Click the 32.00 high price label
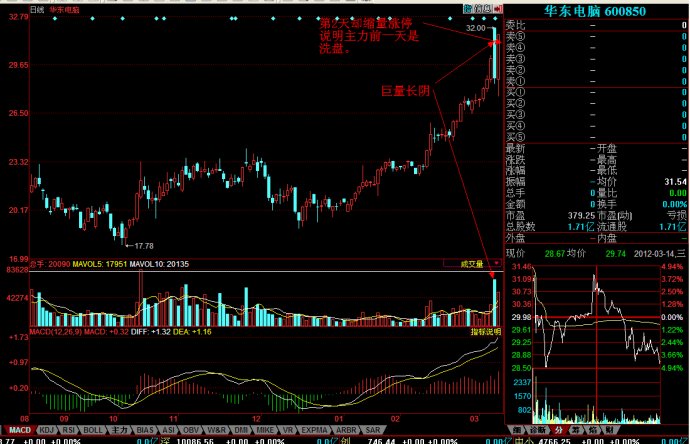Image resolution: width=690 pixels, height=444 pixels. click(x=474, y=29)
